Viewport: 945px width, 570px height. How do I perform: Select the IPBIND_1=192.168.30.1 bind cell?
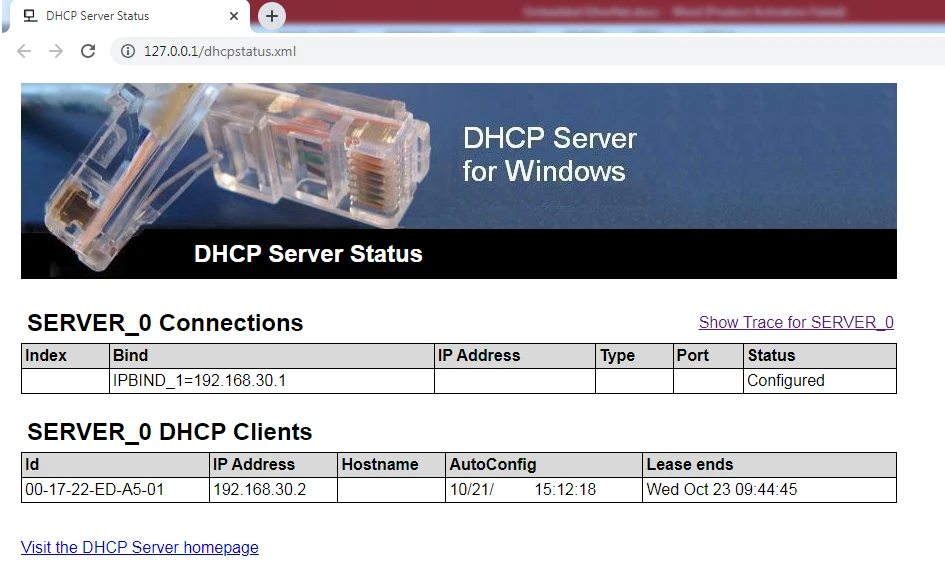pos(200,381)
